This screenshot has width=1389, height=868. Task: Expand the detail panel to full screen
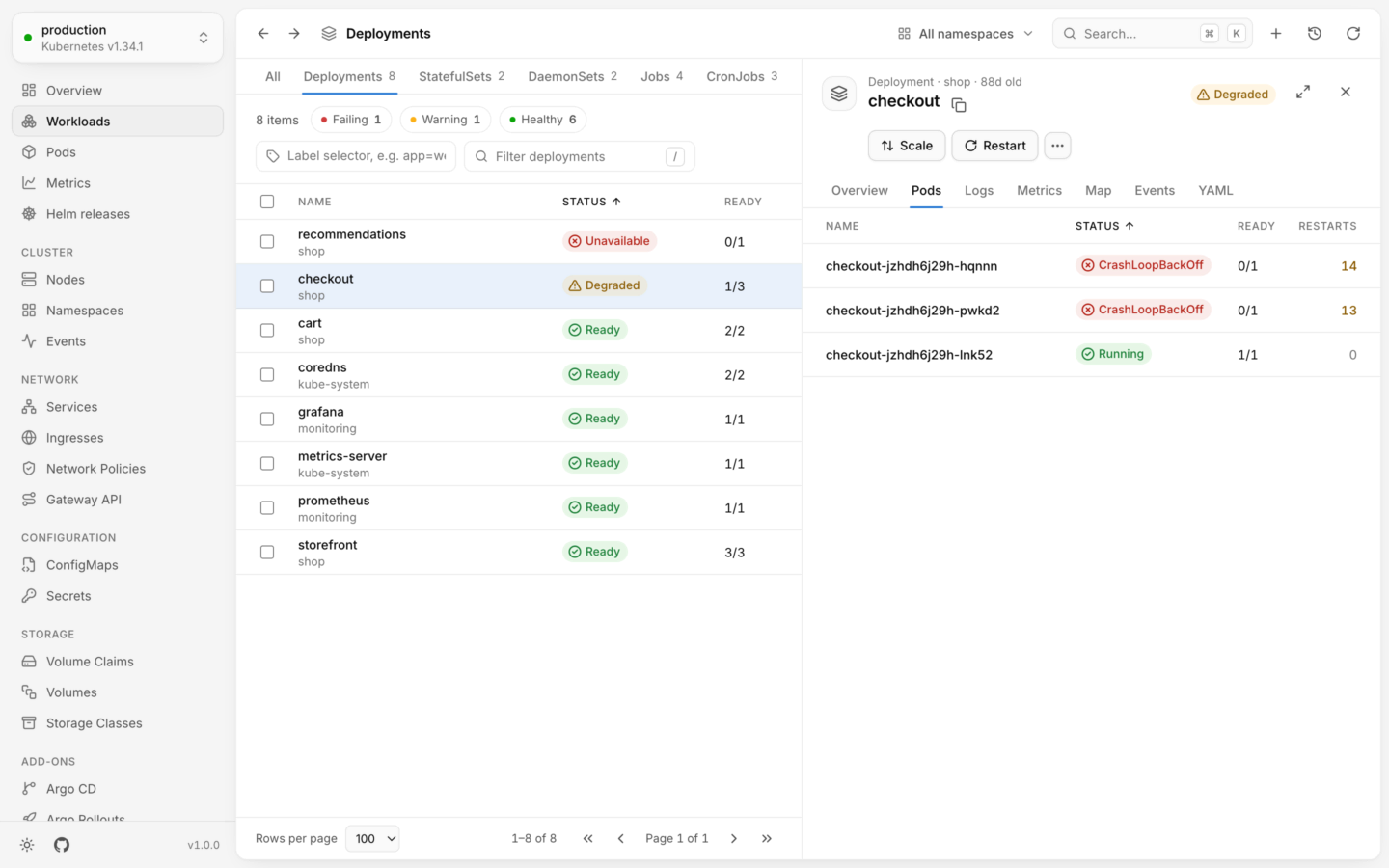[1303, 92]
